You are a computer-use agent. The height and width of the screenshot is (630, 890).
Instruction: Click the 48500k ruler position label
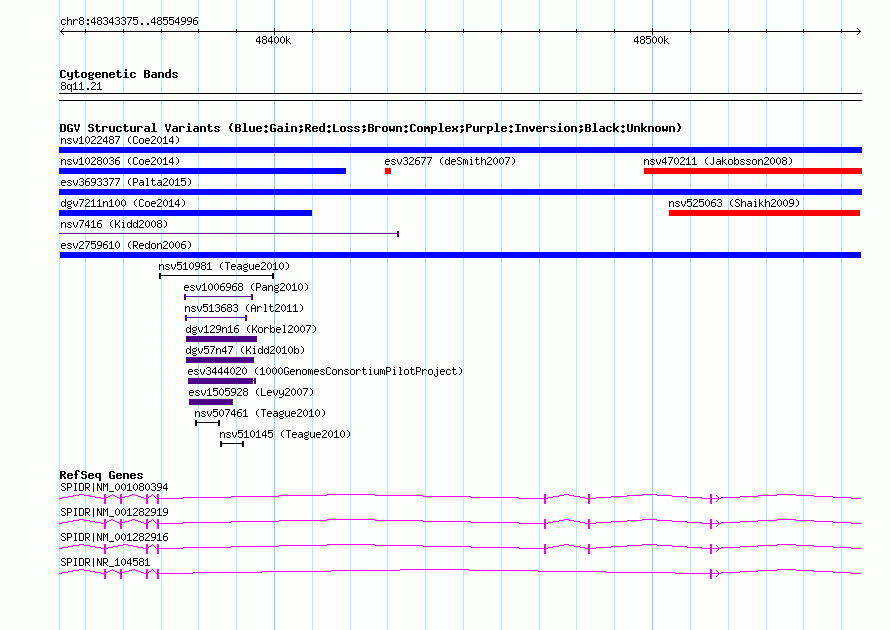651,40
